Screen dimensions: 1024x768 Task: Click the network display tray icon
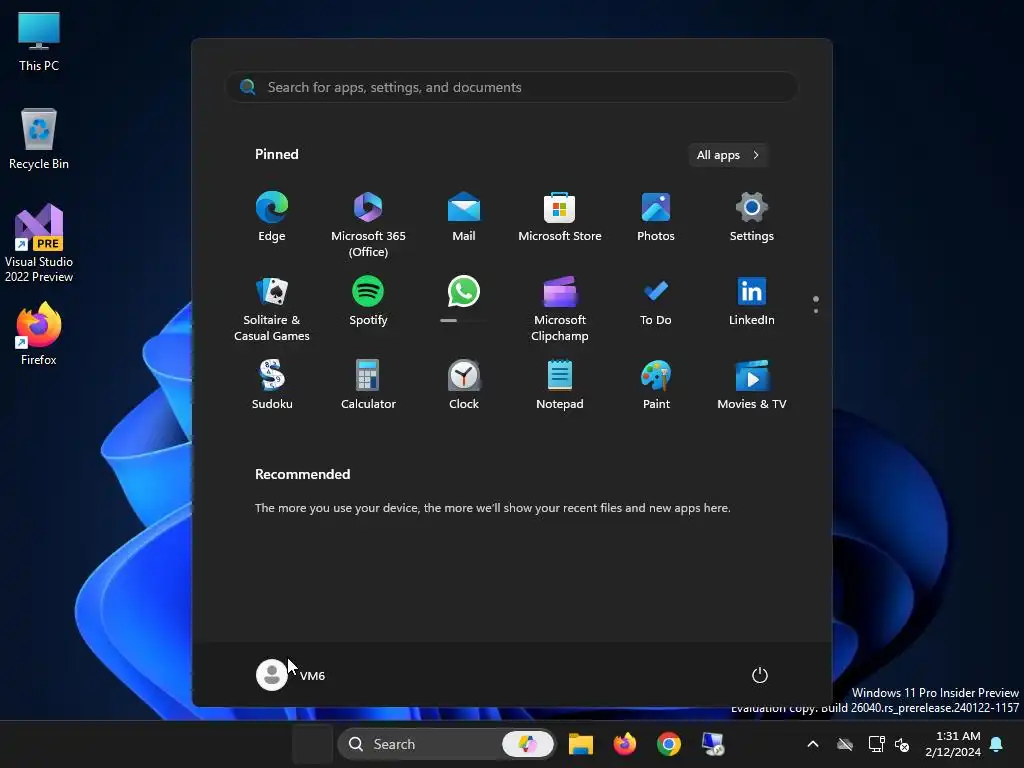876,744
